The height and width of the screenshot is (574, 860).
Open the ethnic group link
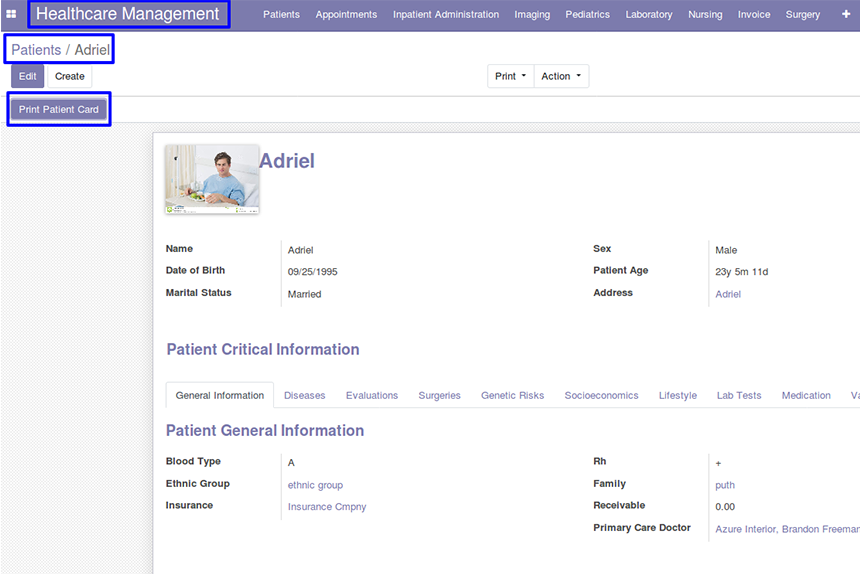(x=315, y=485)
